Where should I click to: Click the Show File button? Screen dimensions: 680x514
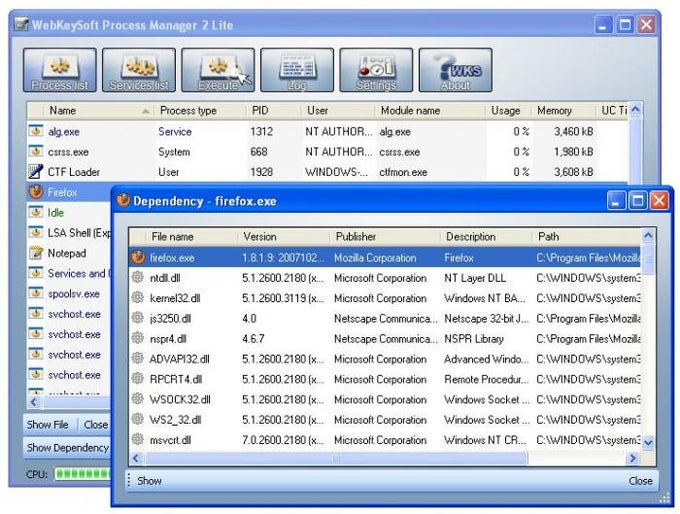pos(48,425)
